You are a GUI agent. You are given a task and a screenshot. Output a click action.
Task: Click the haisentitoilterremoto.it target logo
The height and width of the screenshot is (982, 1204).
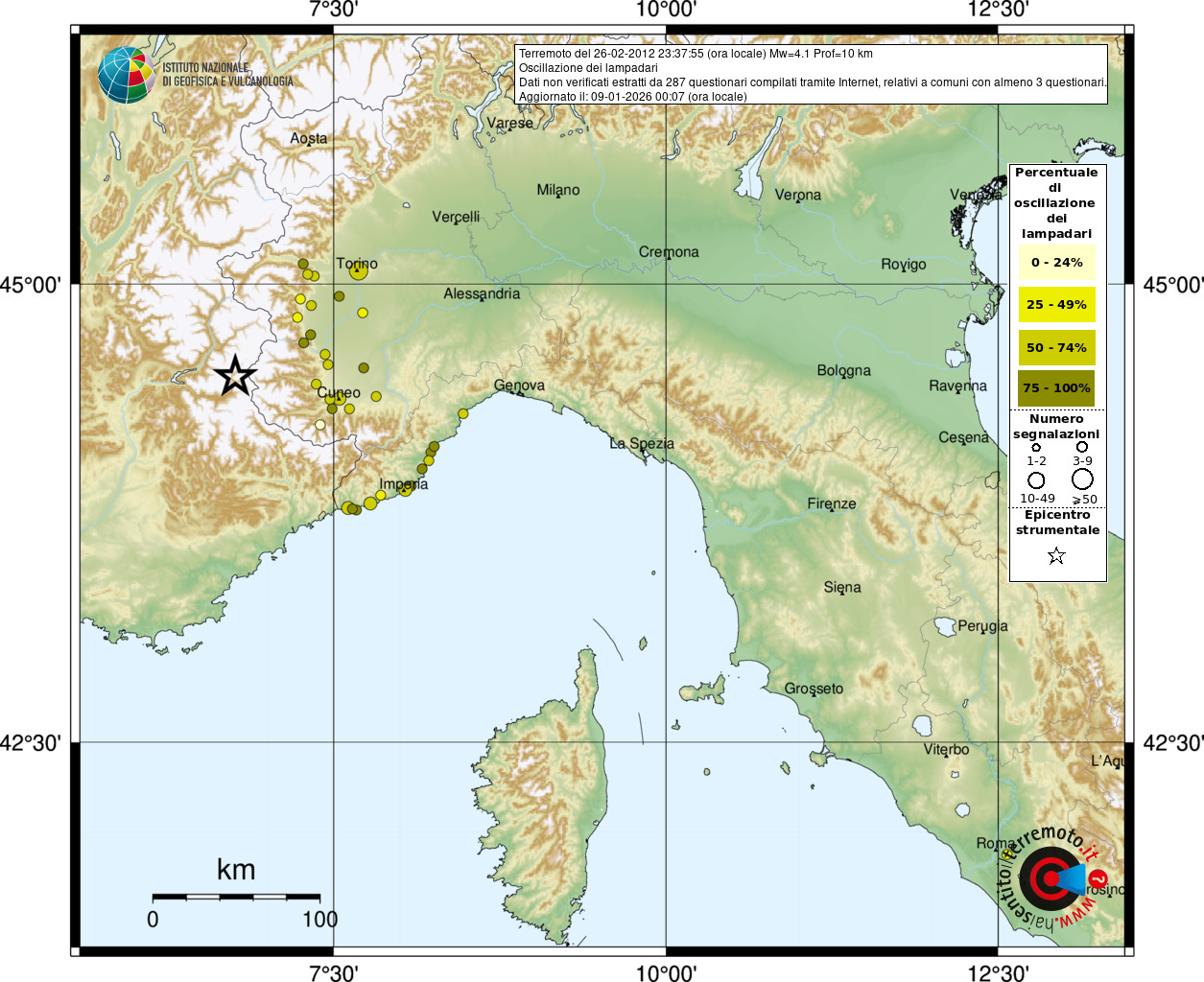(x=1051, y=878)
